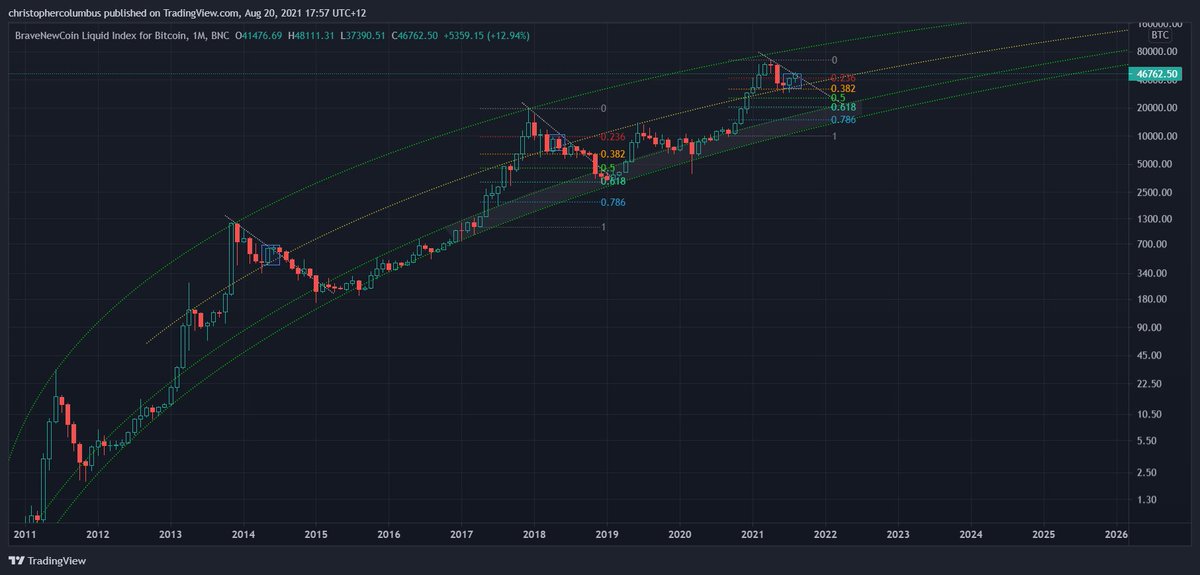Click the 2023 label on the time axis

coord(898,535)
